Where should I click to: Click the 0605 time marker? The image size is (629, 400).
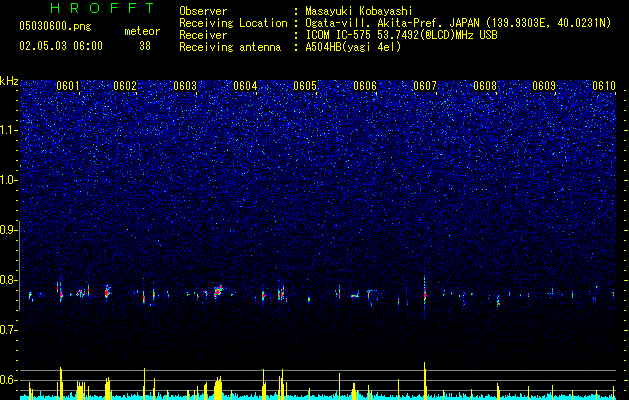305,86
